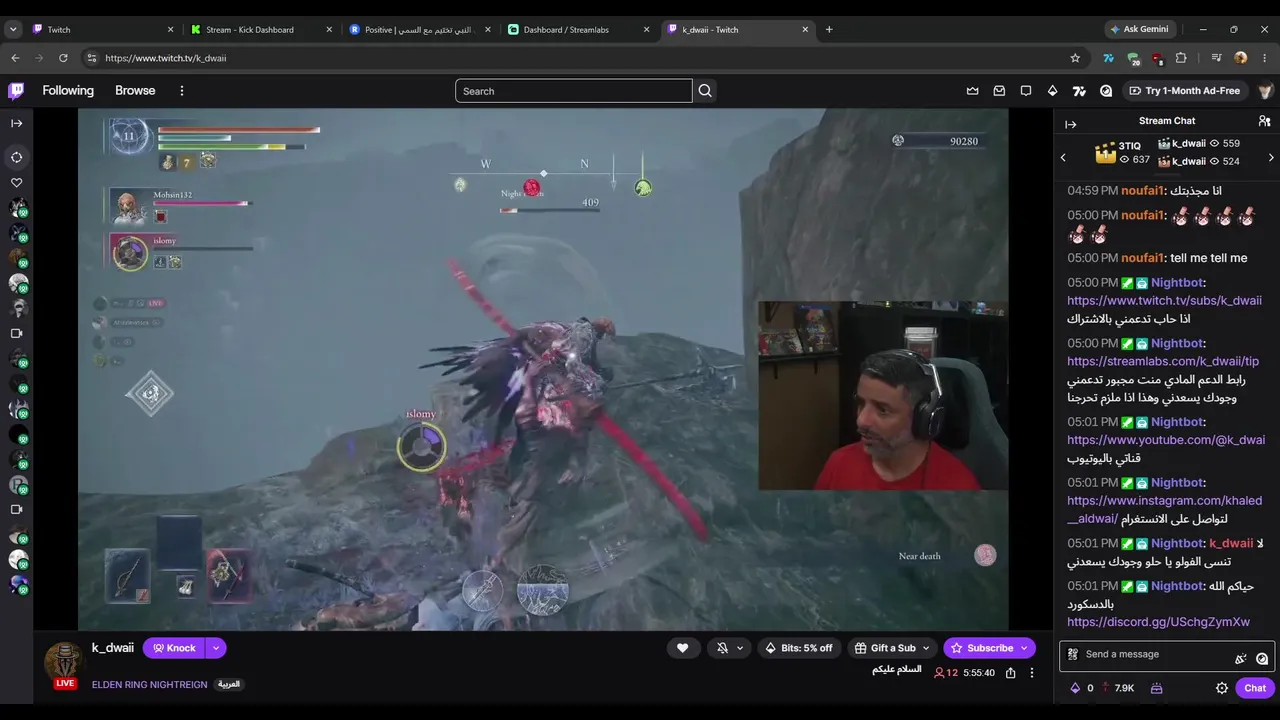Expand the left sidebar with arrow icon

[17, 124]
